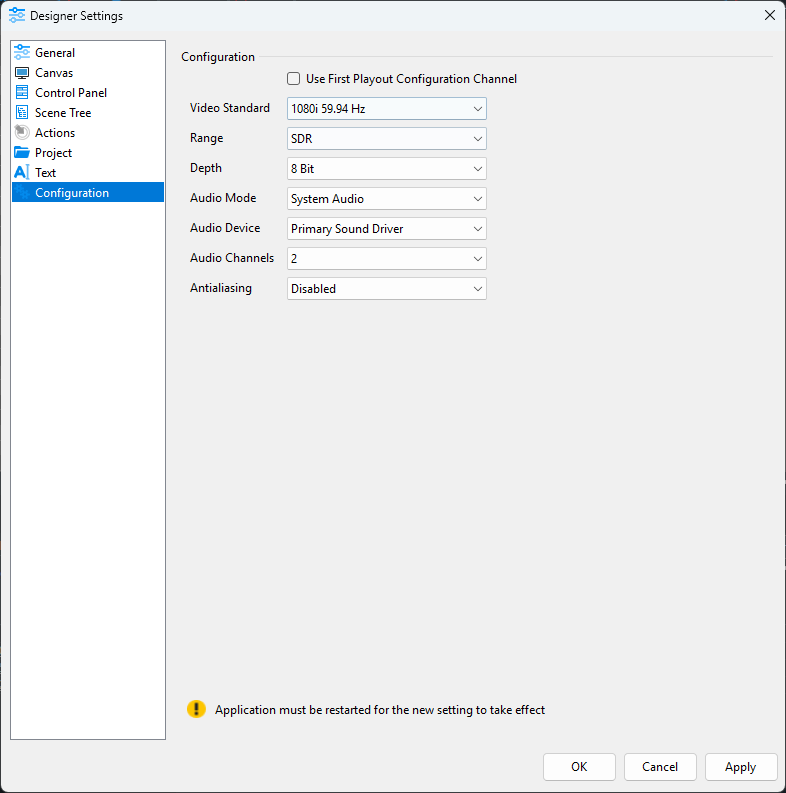
Task: Click the Canvas monitor icon
Action: [22, 73]
